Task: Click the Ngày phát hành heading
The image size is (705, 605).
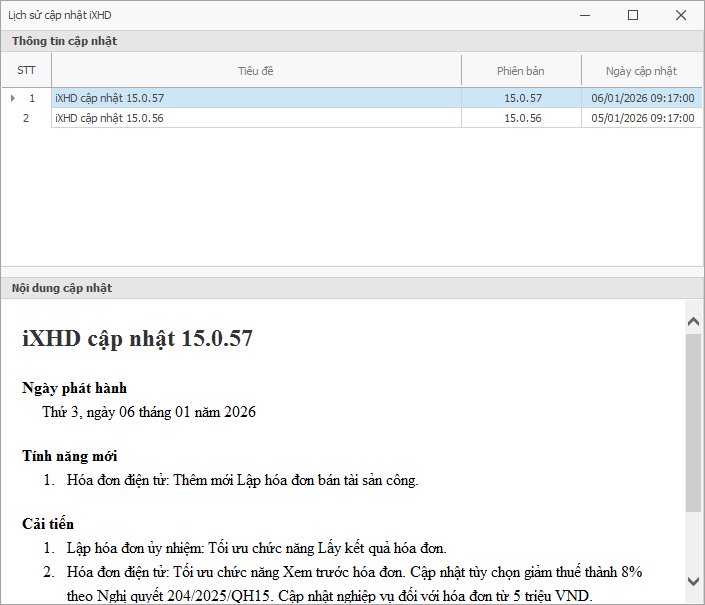Action: tap(75, 388)
